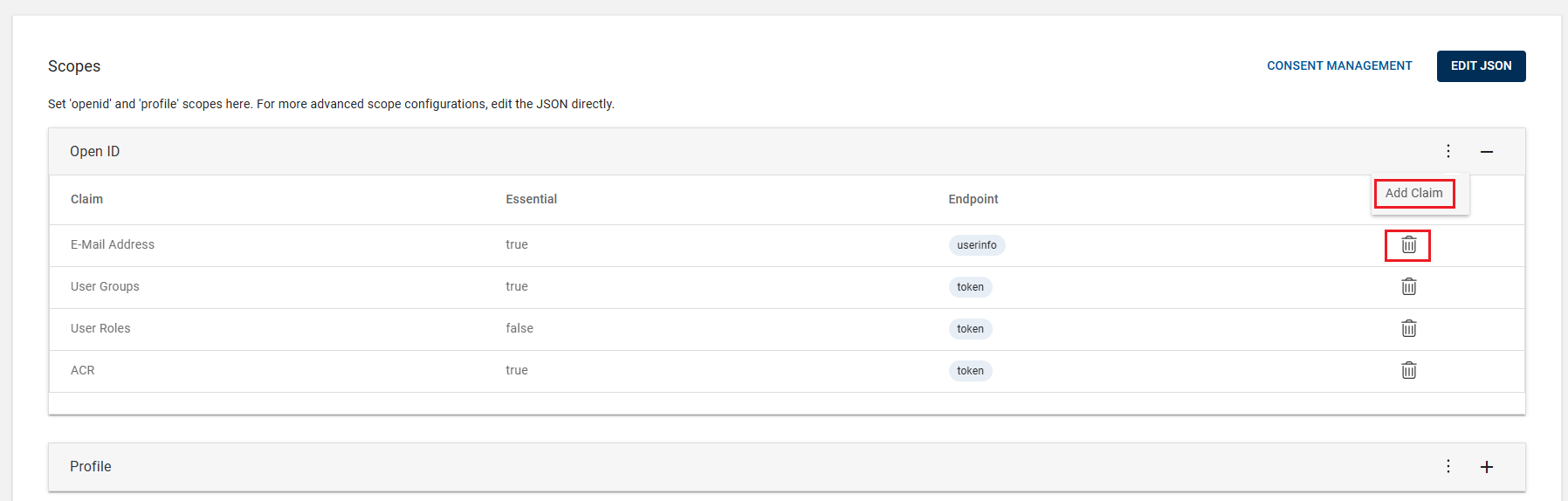
Task: Open CONSENT MANAGEMENT link
Action: [1339, 66]
